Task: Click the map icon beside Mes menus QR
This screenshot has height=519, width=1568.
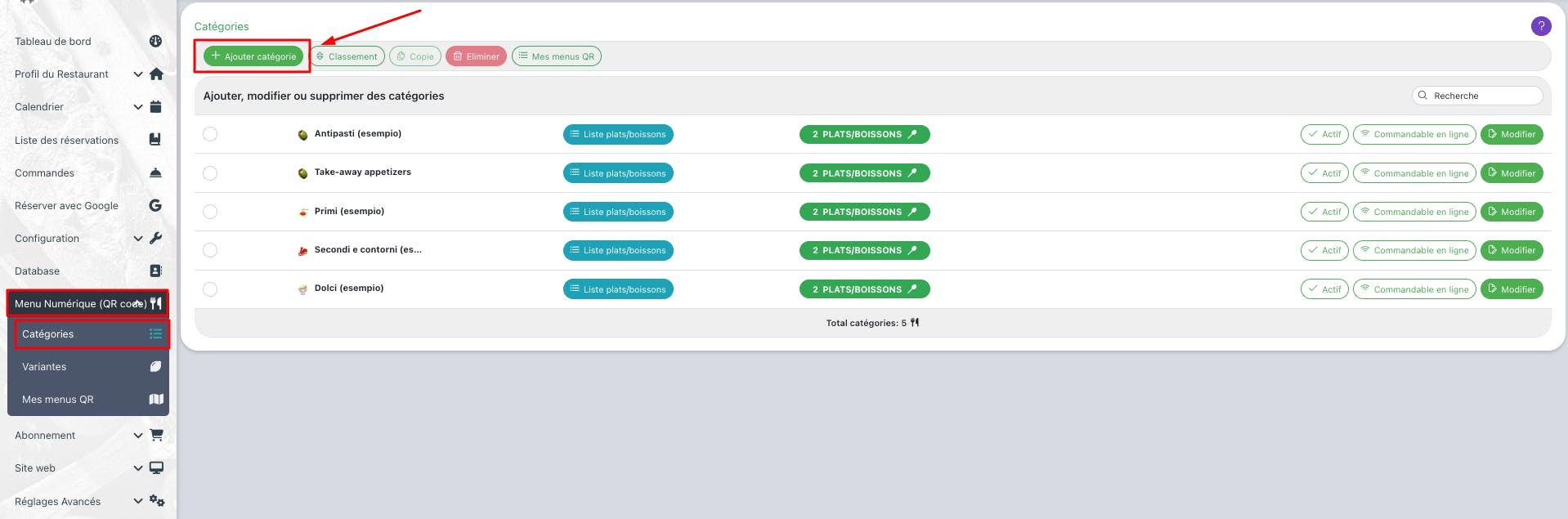Action: click(x=156, y=399)
